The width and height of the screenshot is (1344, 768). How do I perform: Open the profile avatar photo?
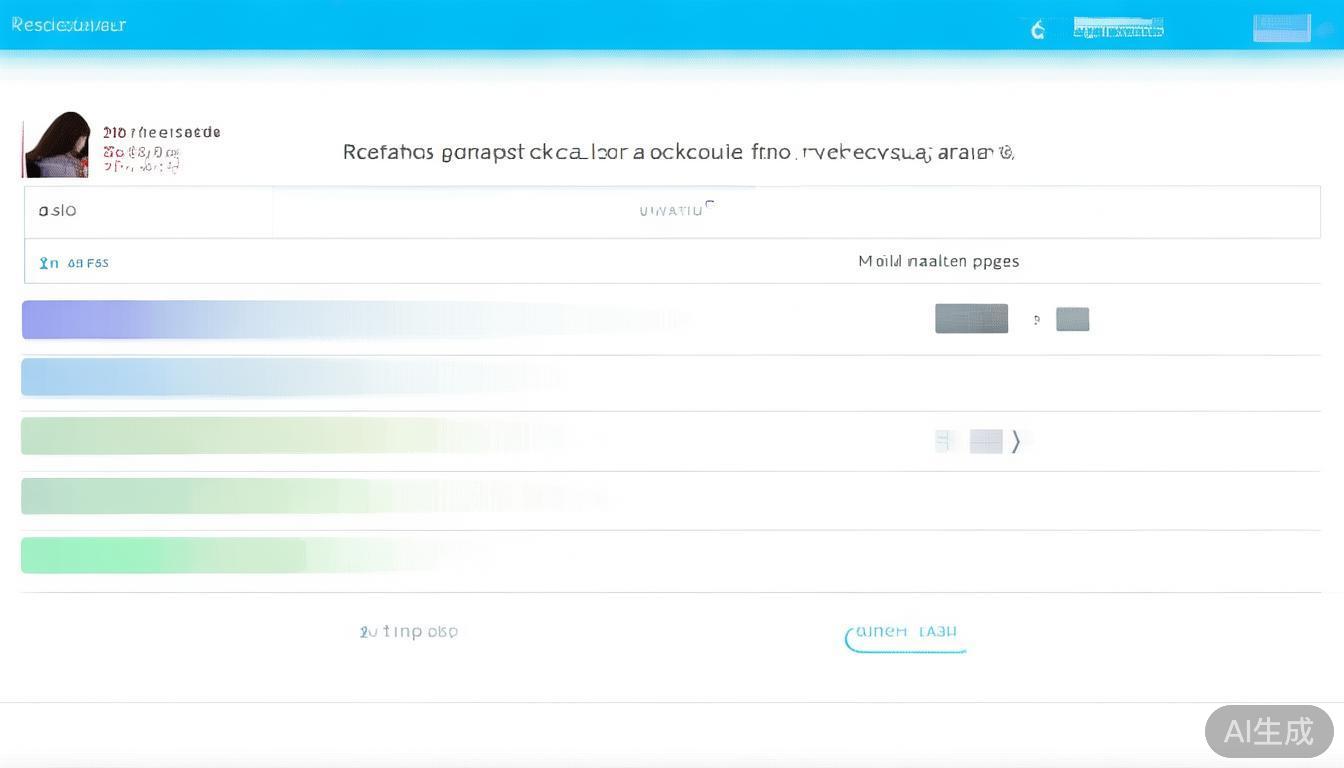click(57, 146)
